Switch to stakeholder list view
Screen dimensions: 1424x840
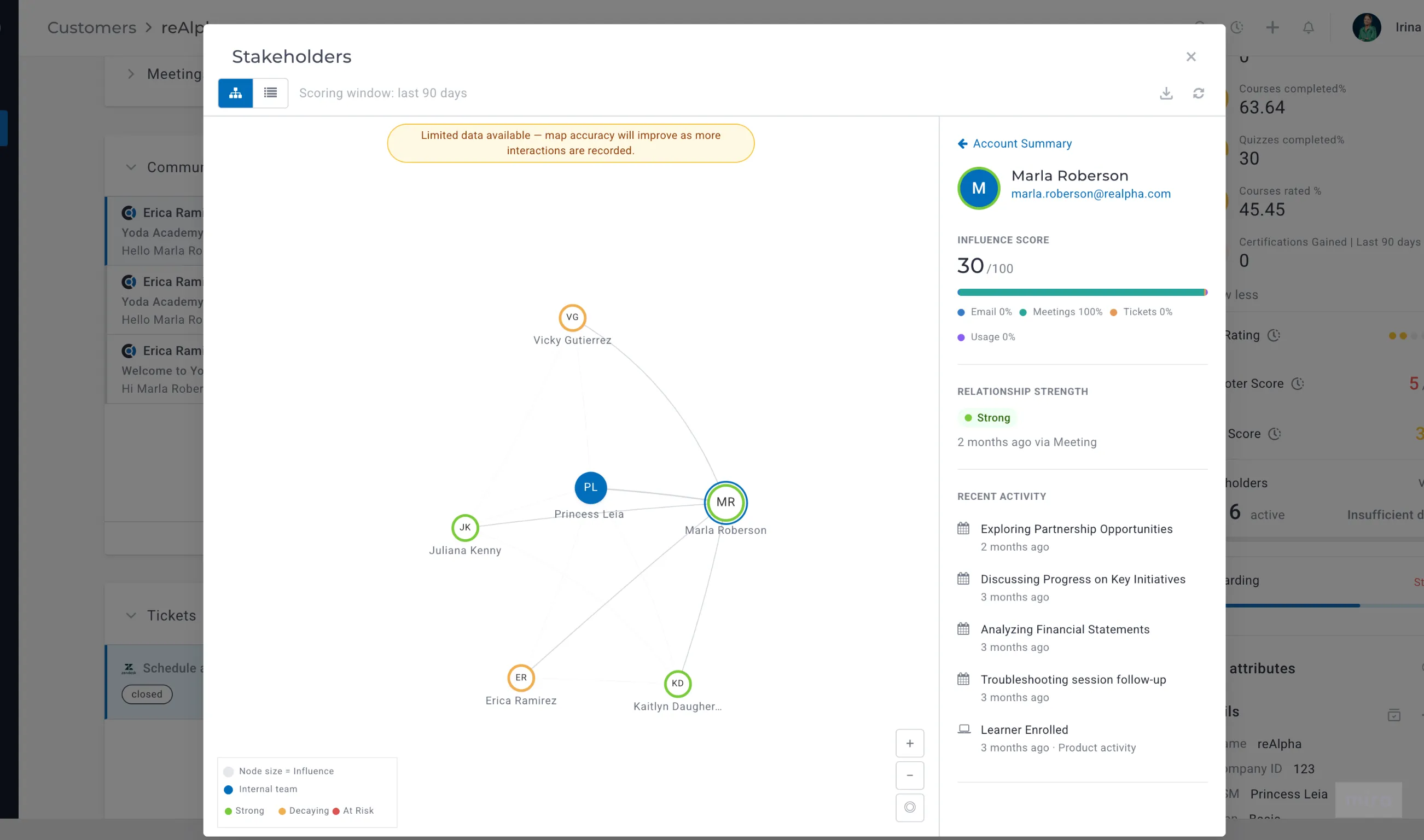click(270, 93)
